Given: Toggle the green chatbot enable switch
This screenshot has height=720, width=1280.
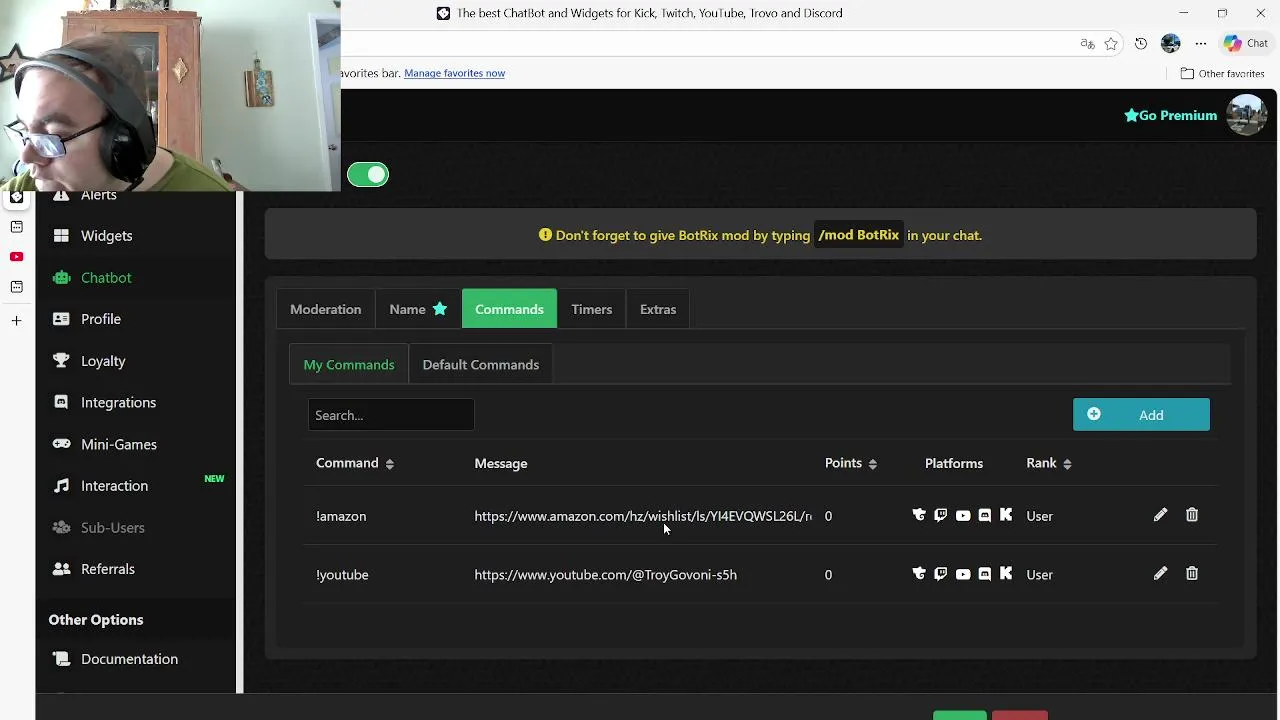Looking at the screenshot, I should (368, 175).
